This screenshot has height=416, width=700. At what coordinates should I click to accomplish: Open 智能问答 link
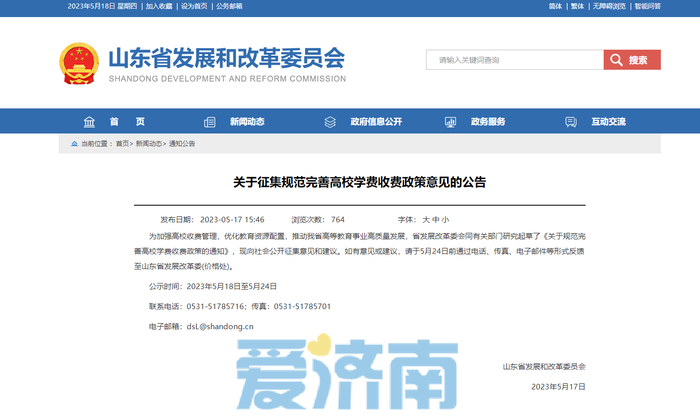click(x=648, y=6)
